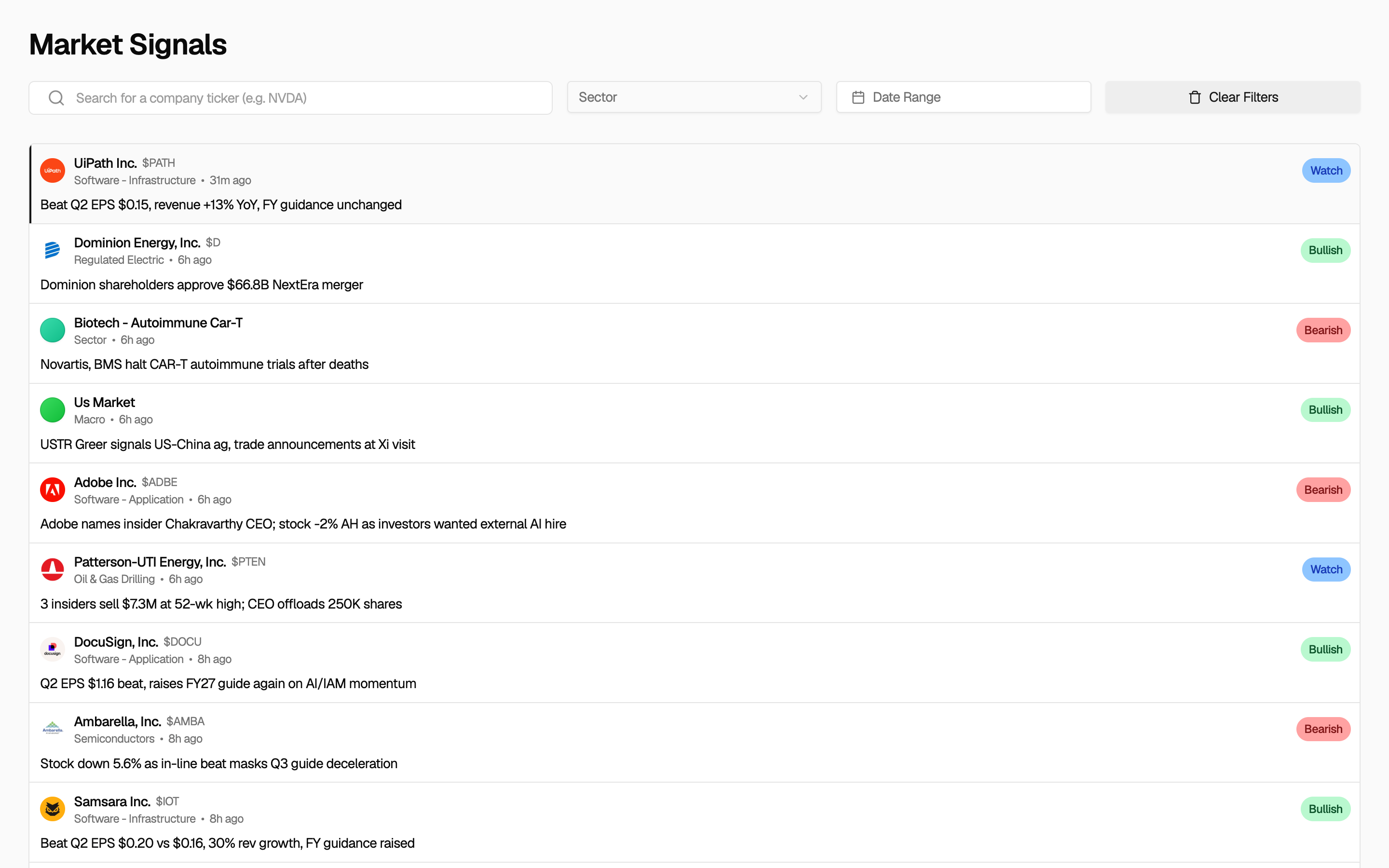Select headline 'Q2 EPS $1.16 beat, raises FY27 guide'
Screen dimensions: 1389x868
[228, 684]
